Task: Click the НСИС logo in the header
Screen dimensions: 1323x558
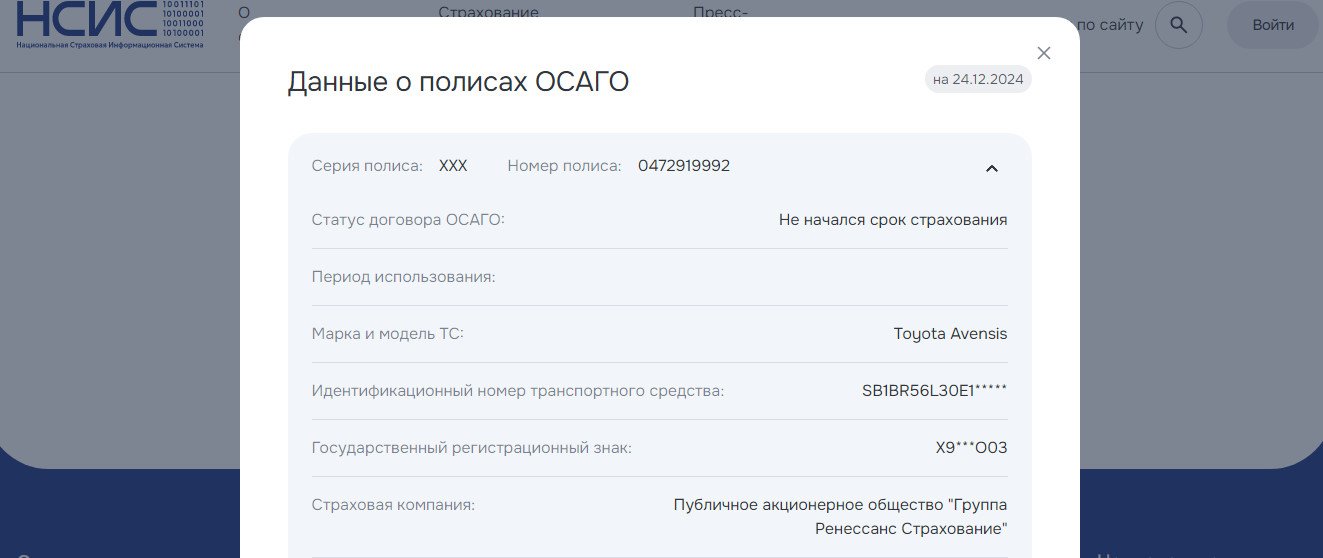Action: 110,25
